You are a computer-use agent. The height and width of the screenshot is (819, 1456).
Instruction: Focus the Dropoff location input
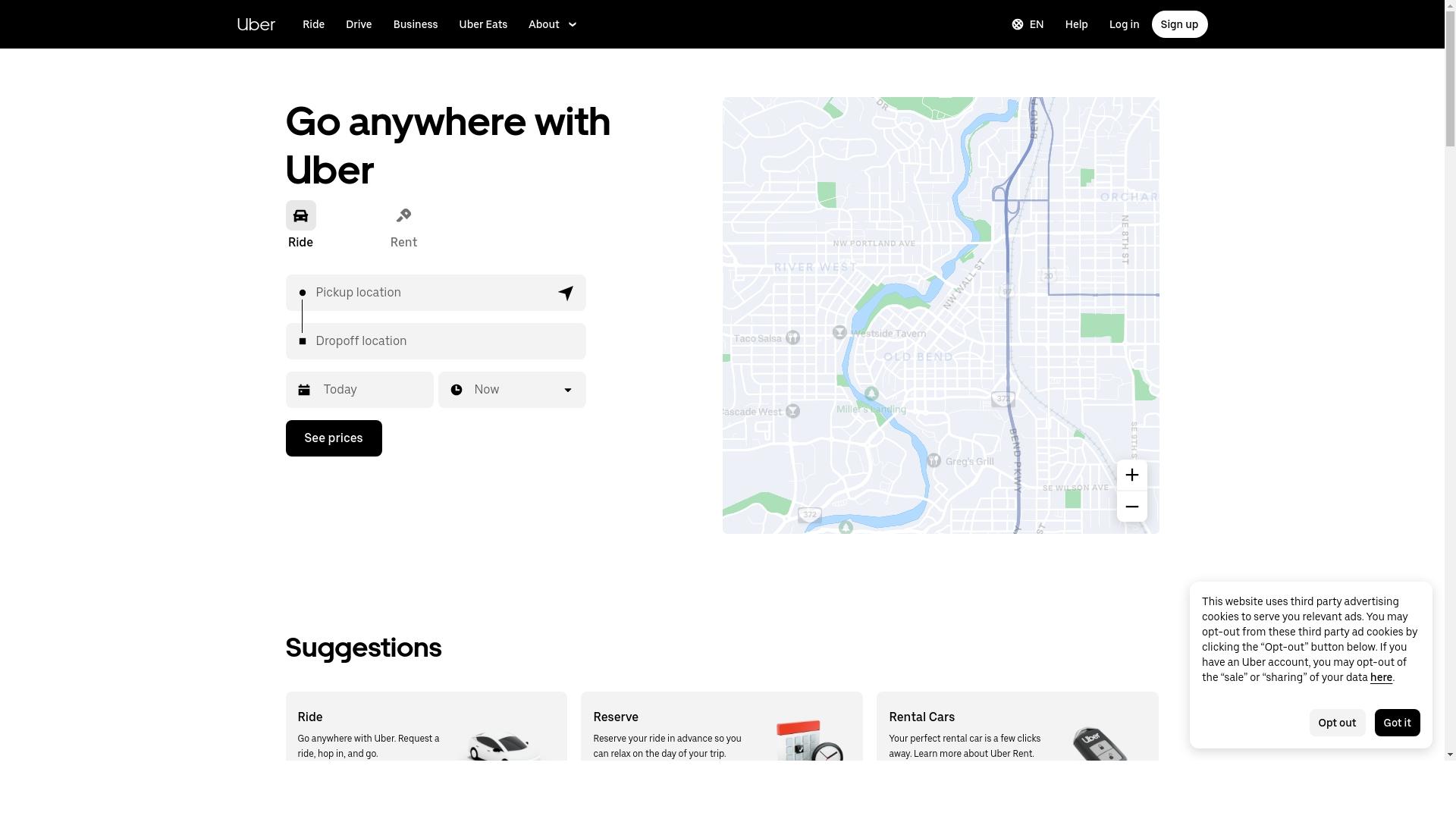[x=435, y=341]
